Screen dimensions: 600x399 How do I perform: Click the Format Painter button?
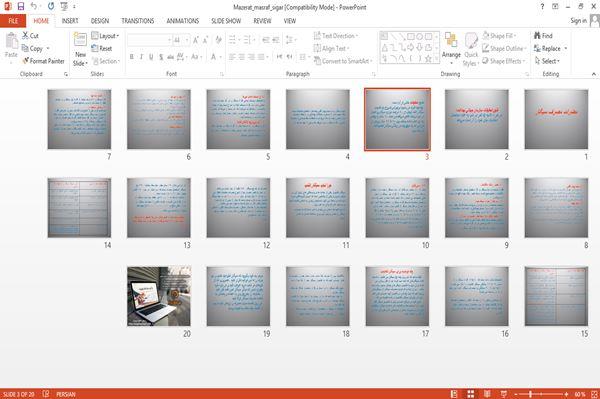[43, 61]
